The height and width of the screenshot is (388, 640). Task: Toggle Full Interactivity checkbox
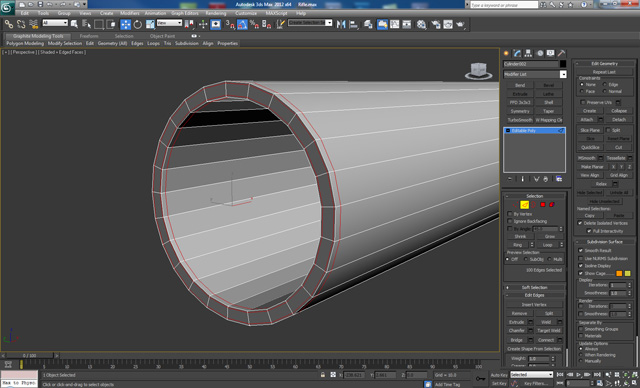(589, 231)
